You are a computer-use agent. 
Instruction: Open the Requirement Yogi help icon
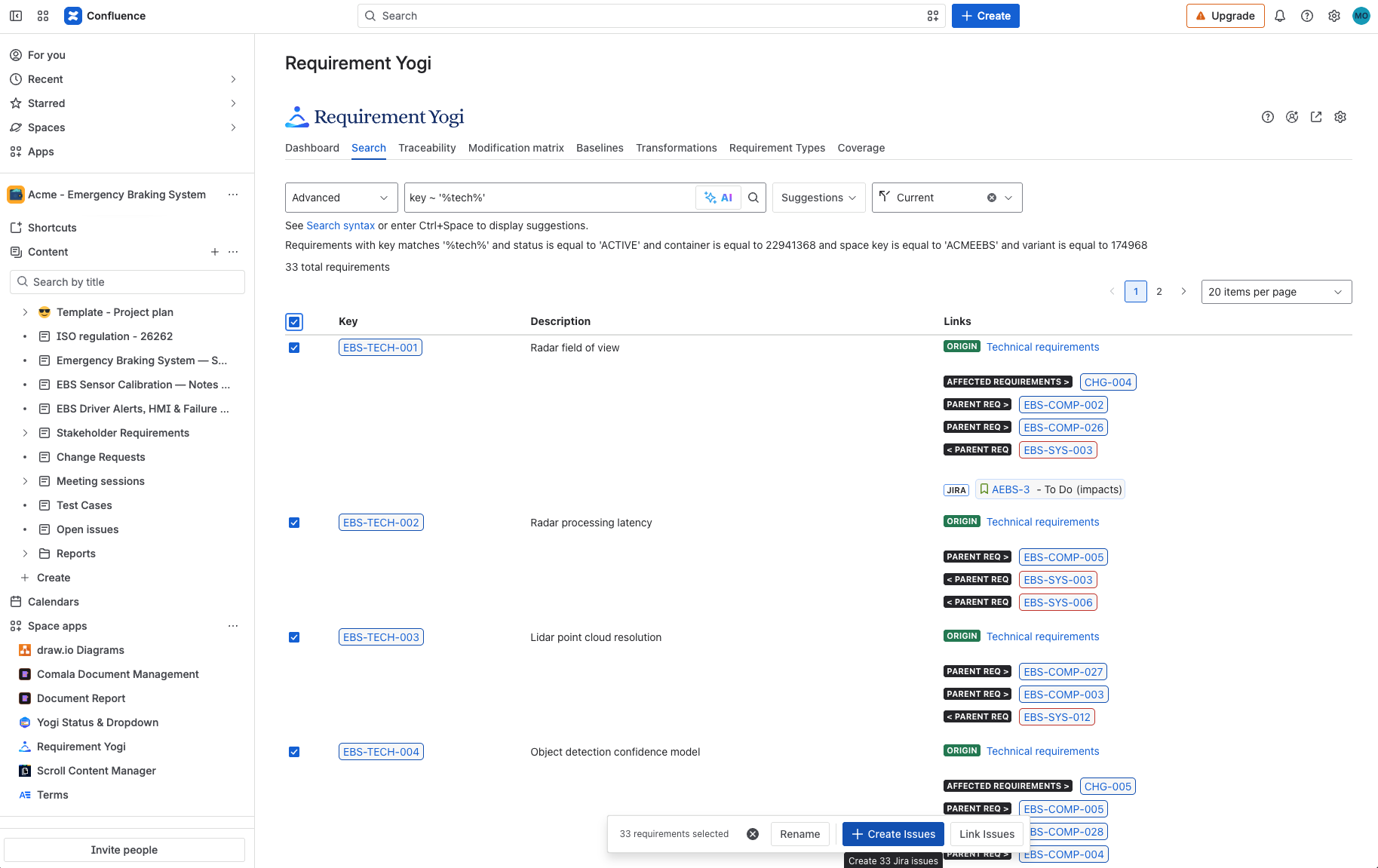pos(1268,117)
